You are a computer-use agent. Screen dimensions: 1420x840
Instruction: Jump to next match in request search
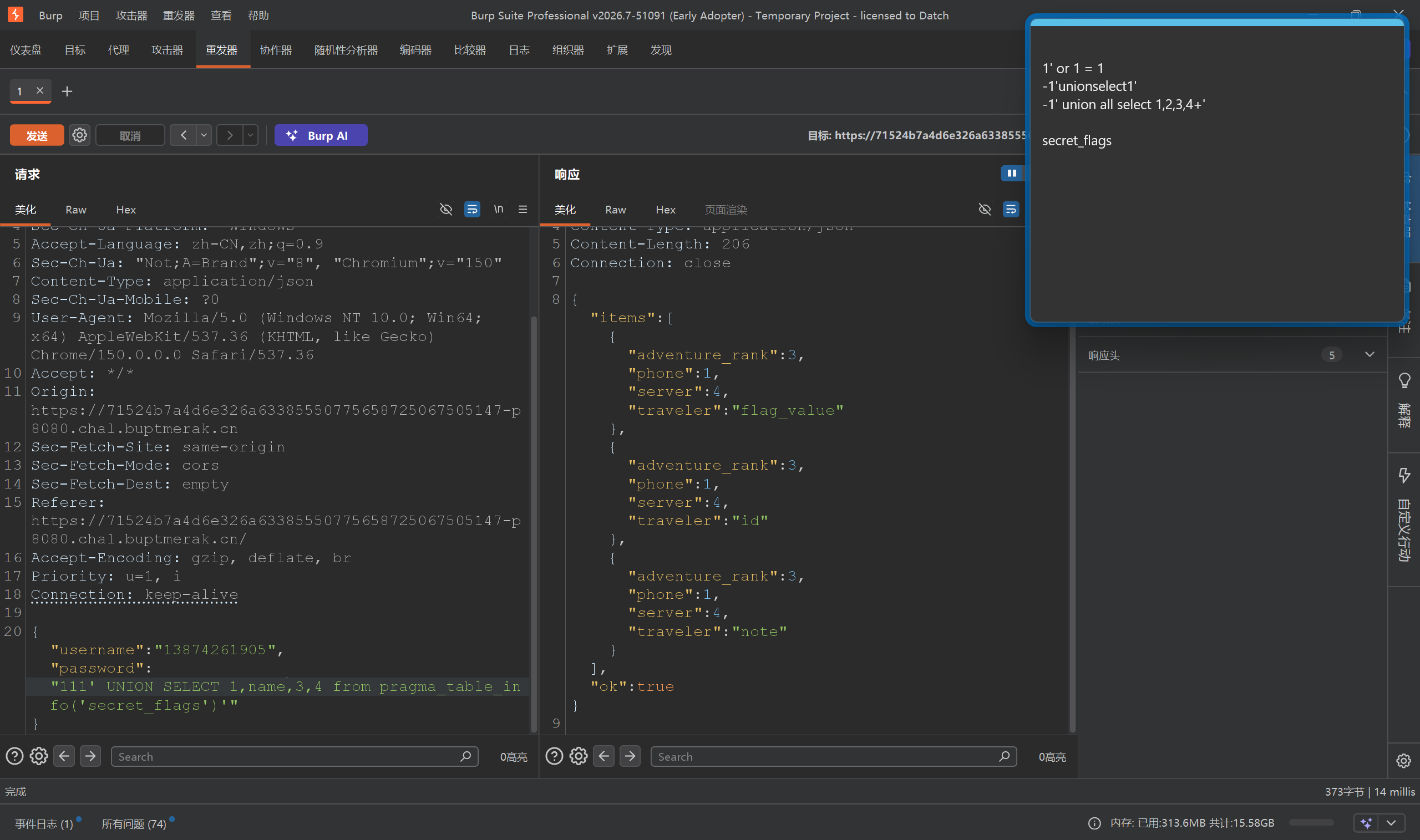[90, 756]
